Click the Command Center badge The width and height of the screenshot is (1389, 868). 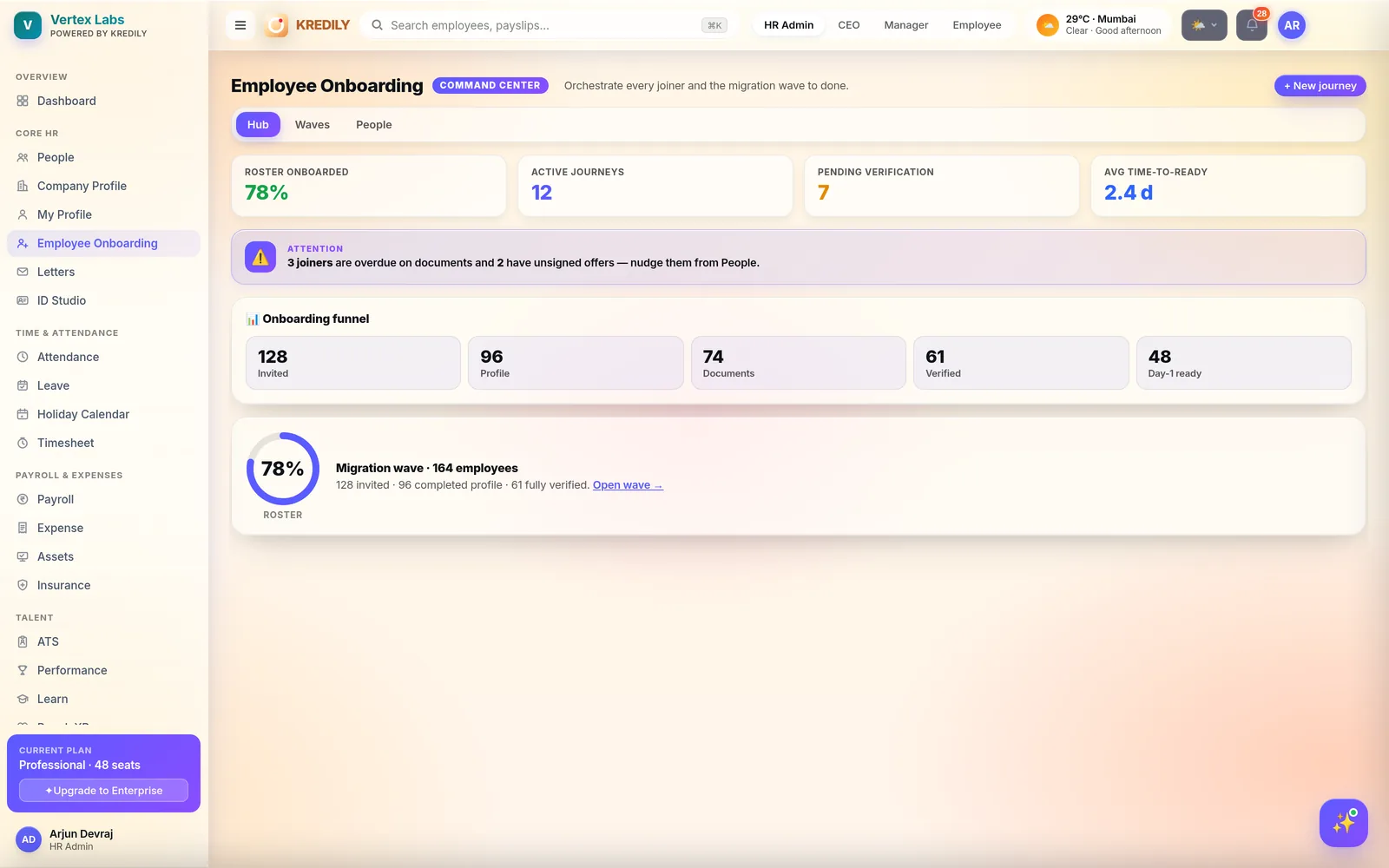(x=490, y=85)
